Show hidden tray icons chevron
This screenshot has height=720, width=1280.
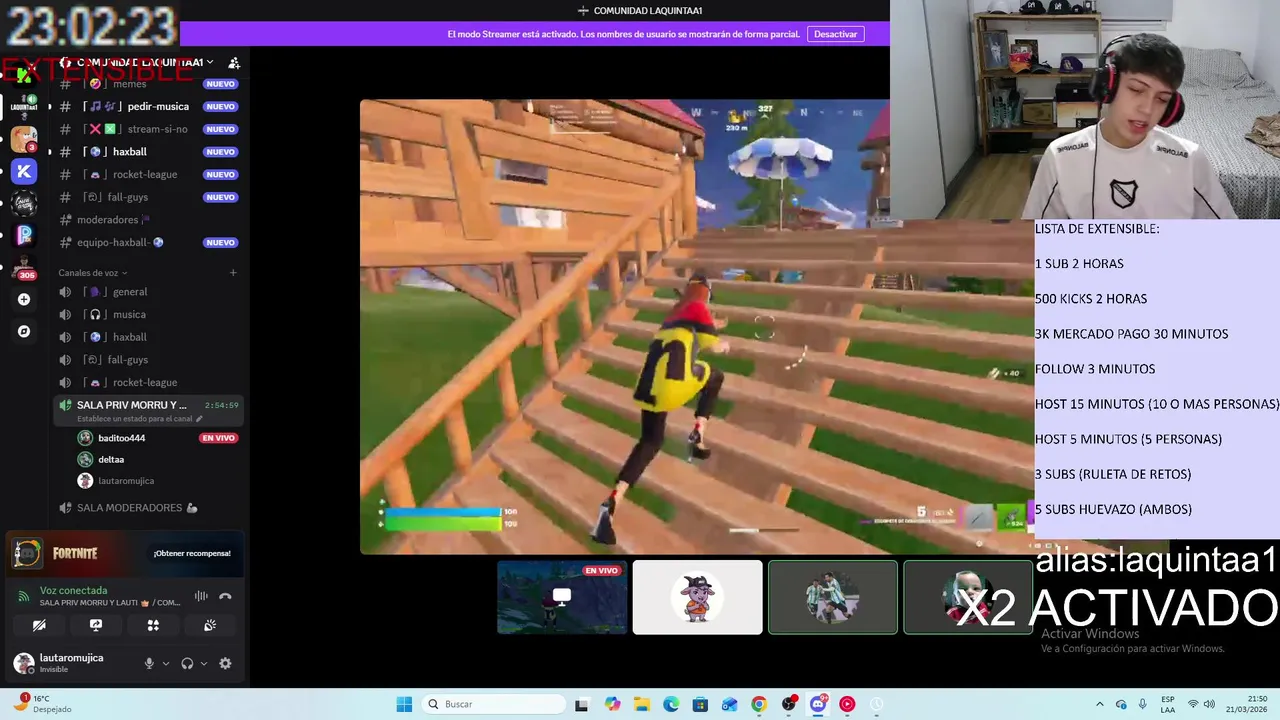pos(1100,704)
